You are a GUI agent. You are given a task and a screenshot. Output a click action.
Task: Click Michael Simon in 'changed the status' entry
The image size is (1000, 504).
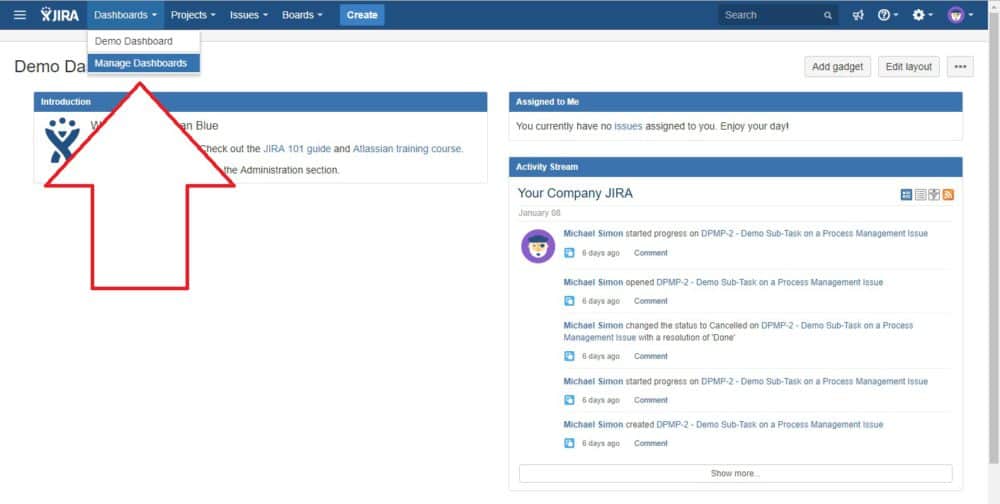[x=593, y=325]
